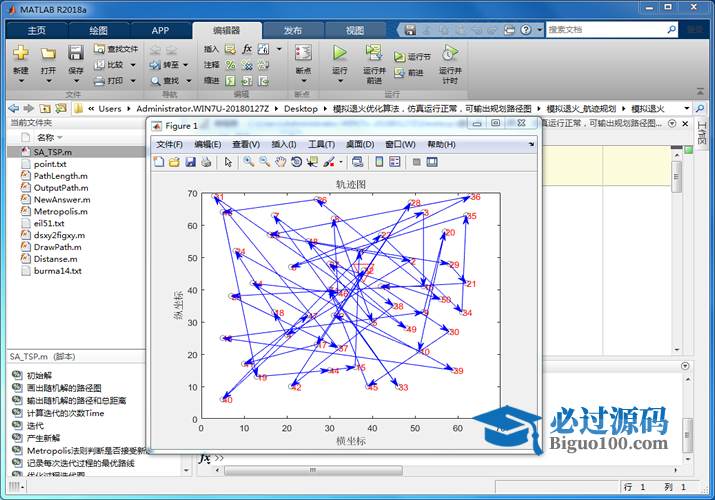Select DrawPath.m in the file list
Image resolution: width=715 pixels, height=500 pixels.
(x=57, y=246)
